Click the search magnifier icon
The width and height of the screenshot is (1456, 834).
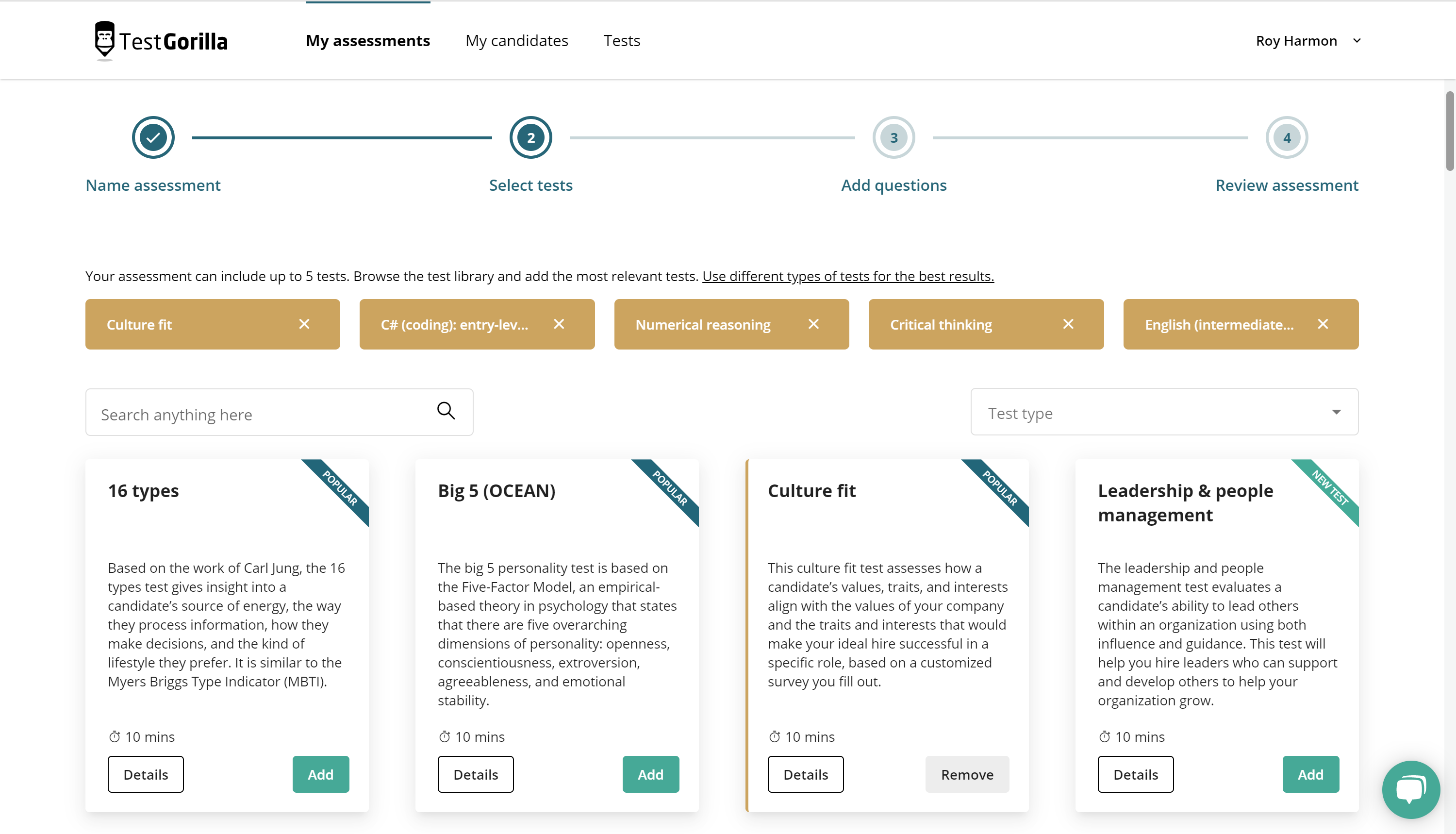[446, 411]
